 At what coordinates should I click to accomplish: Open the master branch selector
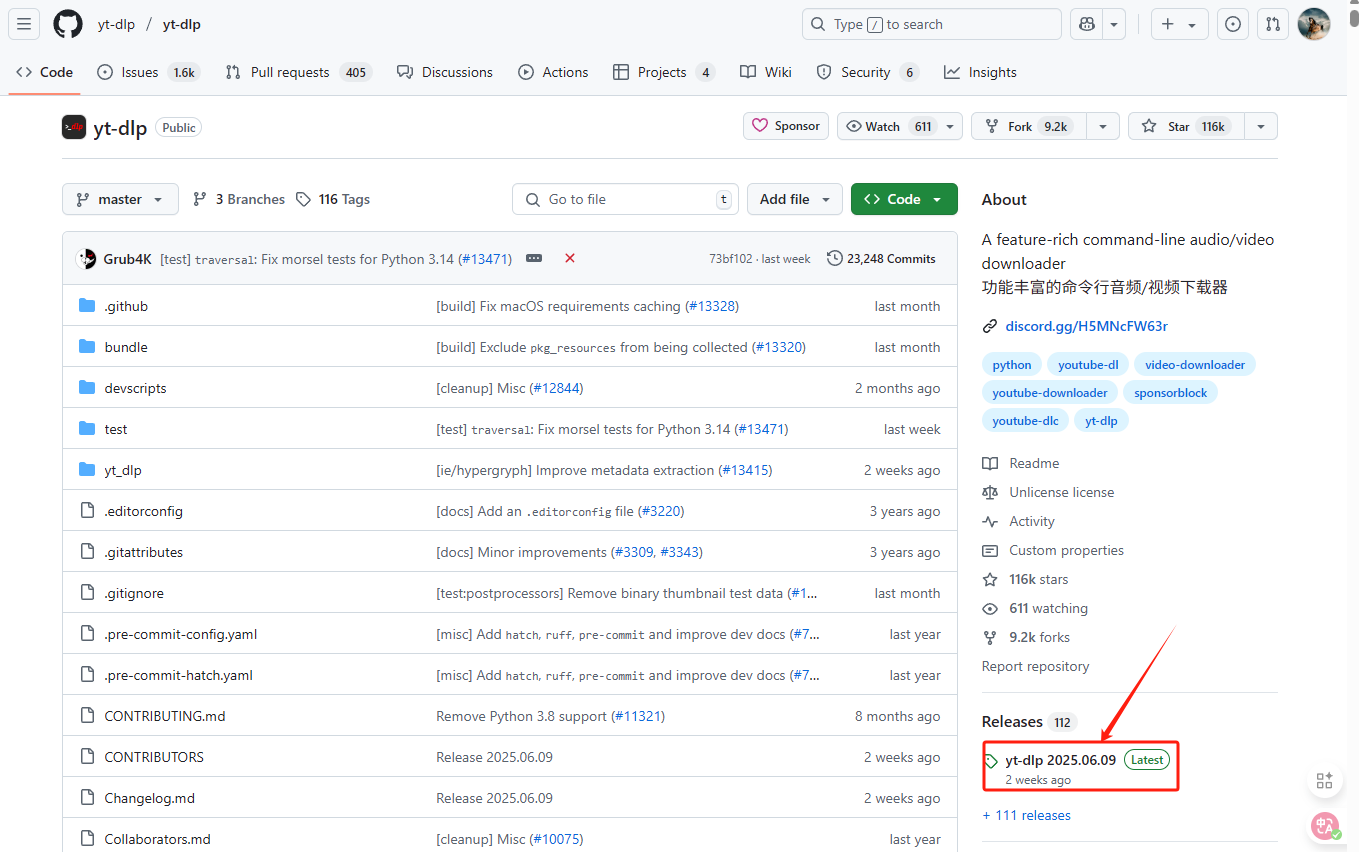120,199
